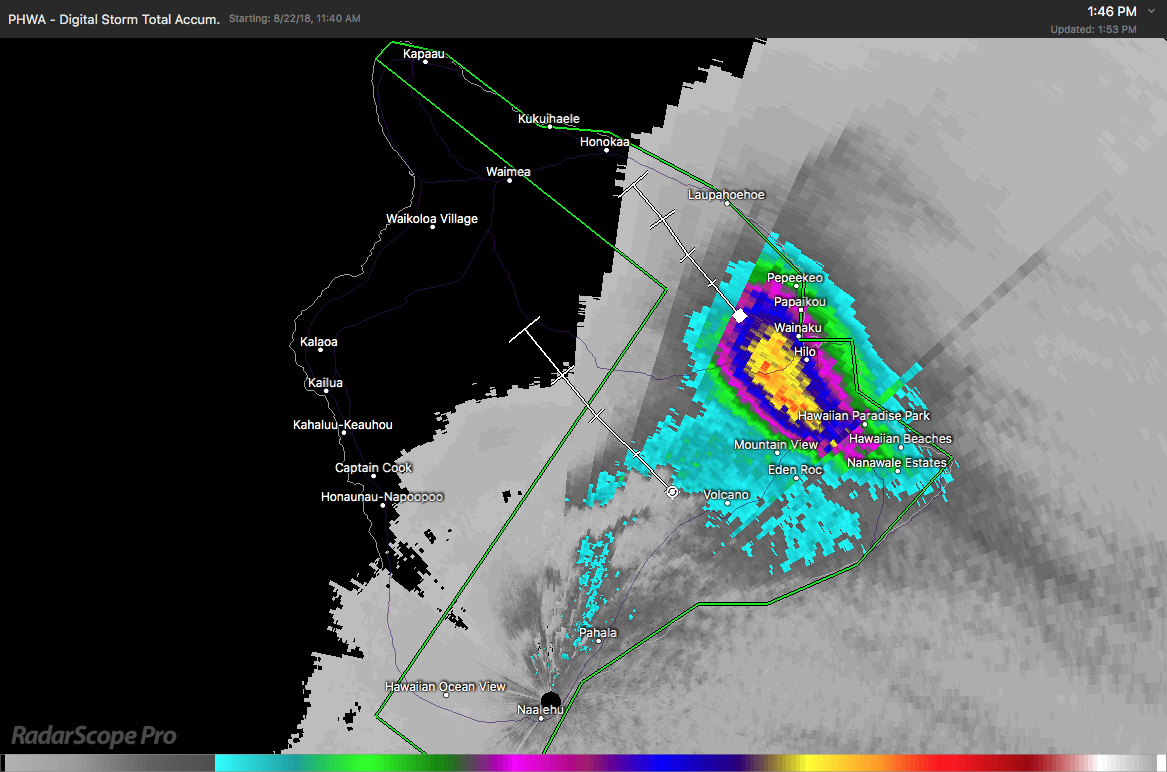The width and height of the screenshot is (1167, 772).
Task: Select the Waimea location marker
Action: point(508,182)
